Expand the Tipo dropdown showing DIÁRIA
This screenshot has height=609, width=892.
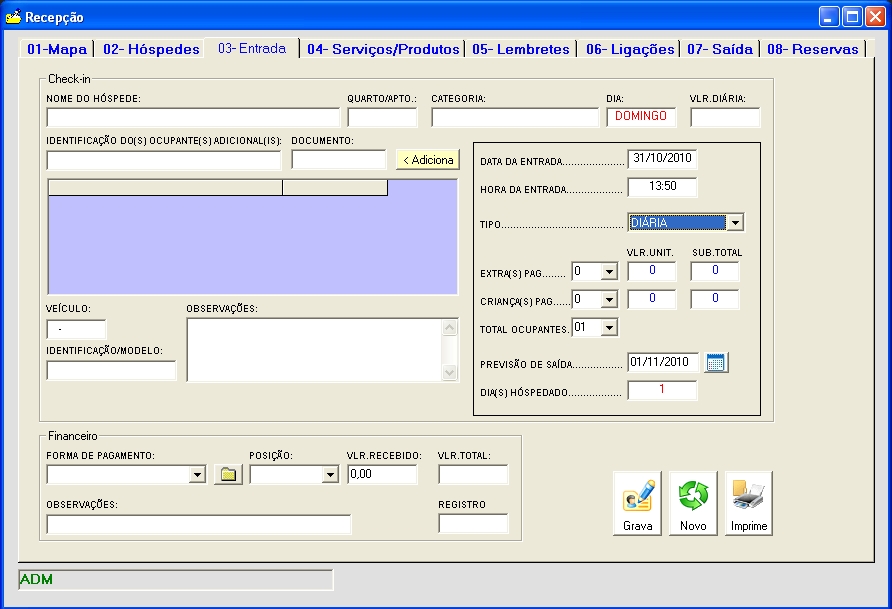pyautogui.click(x=735, y=223)
